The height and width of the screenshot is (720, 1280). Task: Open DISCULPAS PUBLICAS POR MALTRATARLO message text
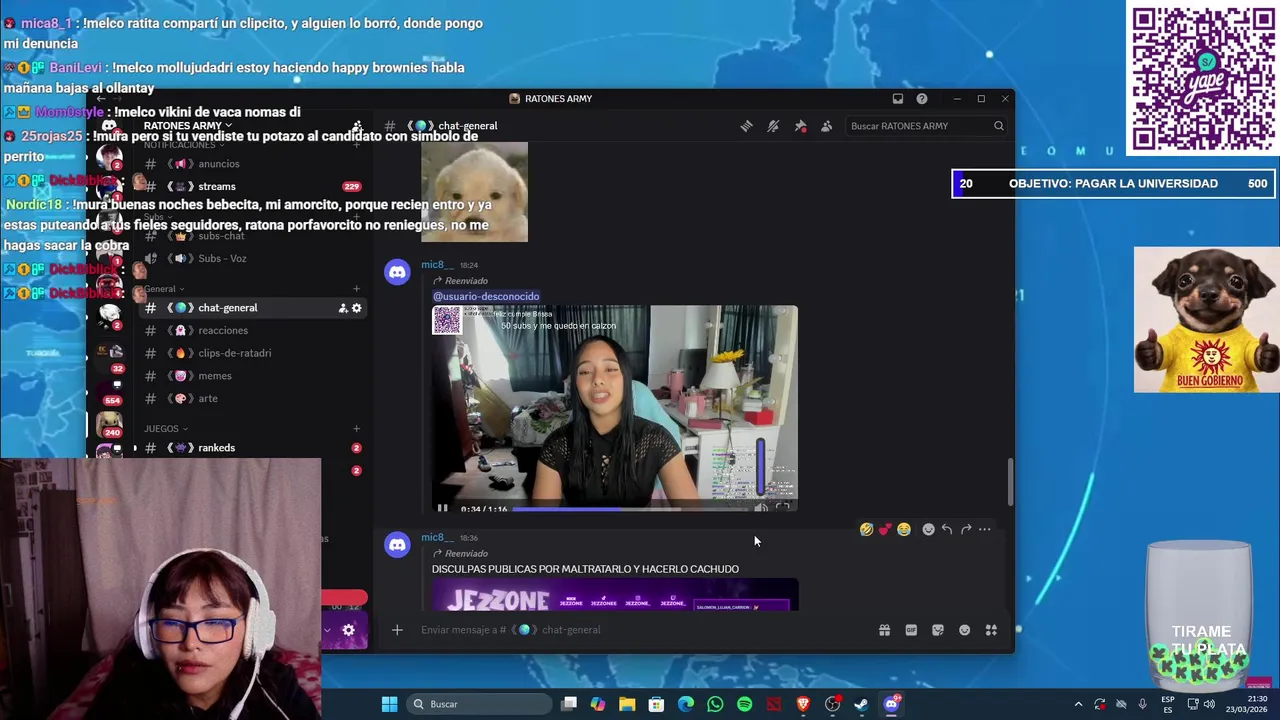(x=585, y=569)
